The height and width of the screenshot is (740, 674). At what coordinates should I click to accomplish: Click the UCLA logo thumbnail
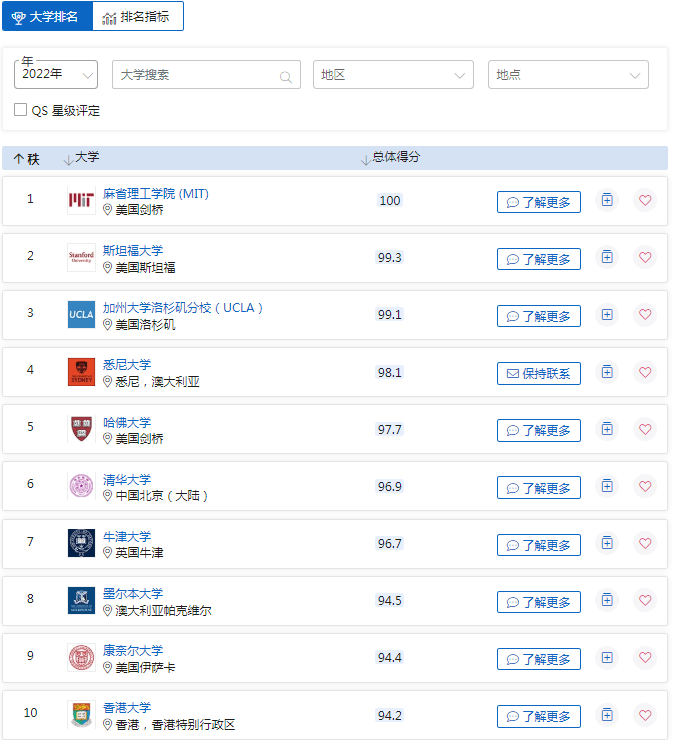[x=81, y=314]
